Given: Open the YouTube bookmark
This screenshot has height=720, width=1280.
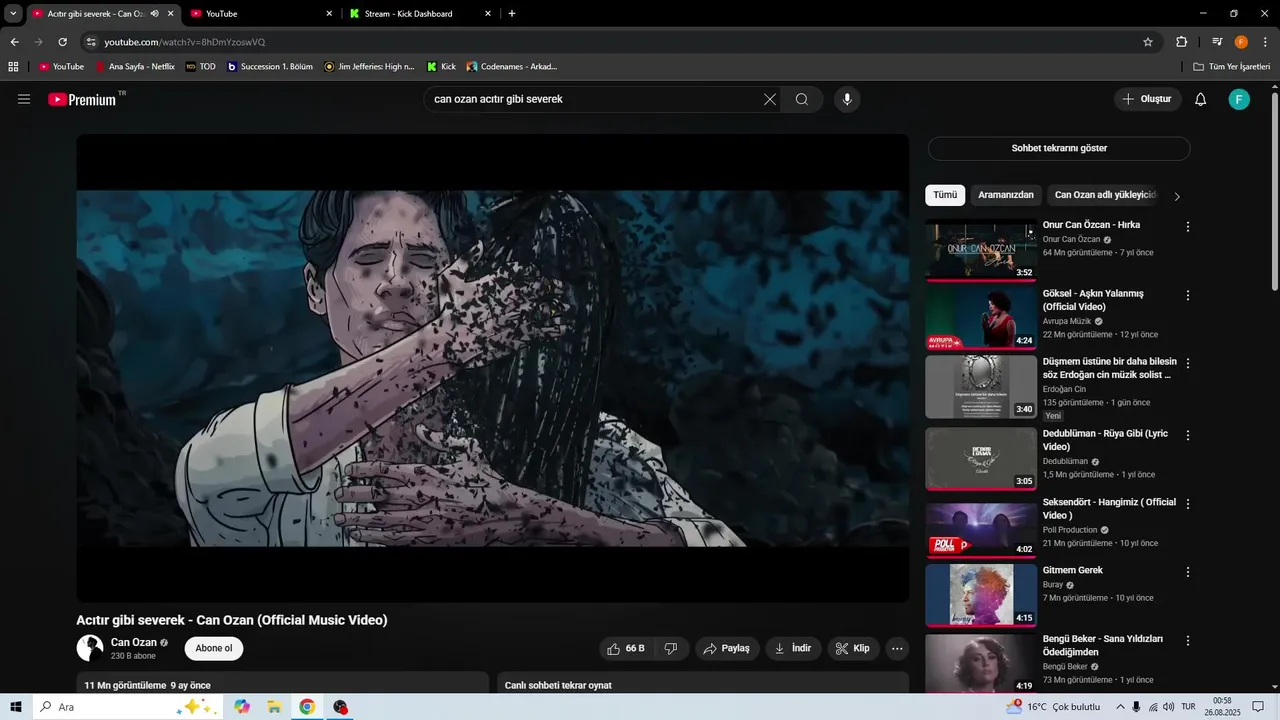Looking at the screenshot, I should (x=61, y=67).
